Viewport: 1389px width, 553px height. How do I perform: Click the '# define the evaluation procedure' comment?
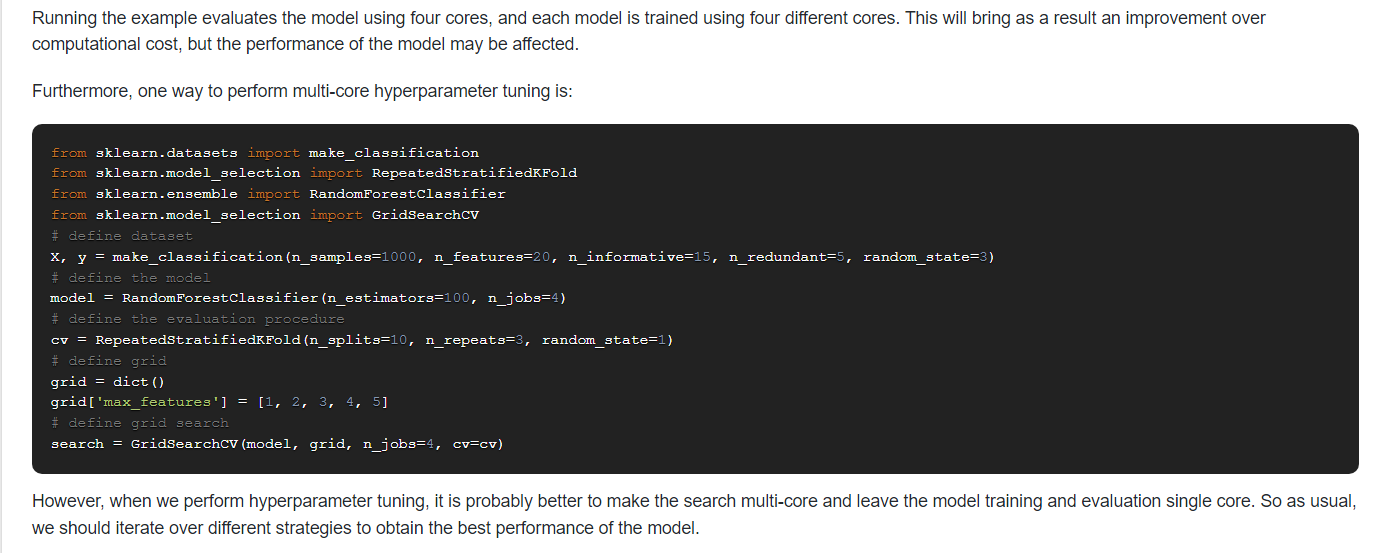[197, 319]
